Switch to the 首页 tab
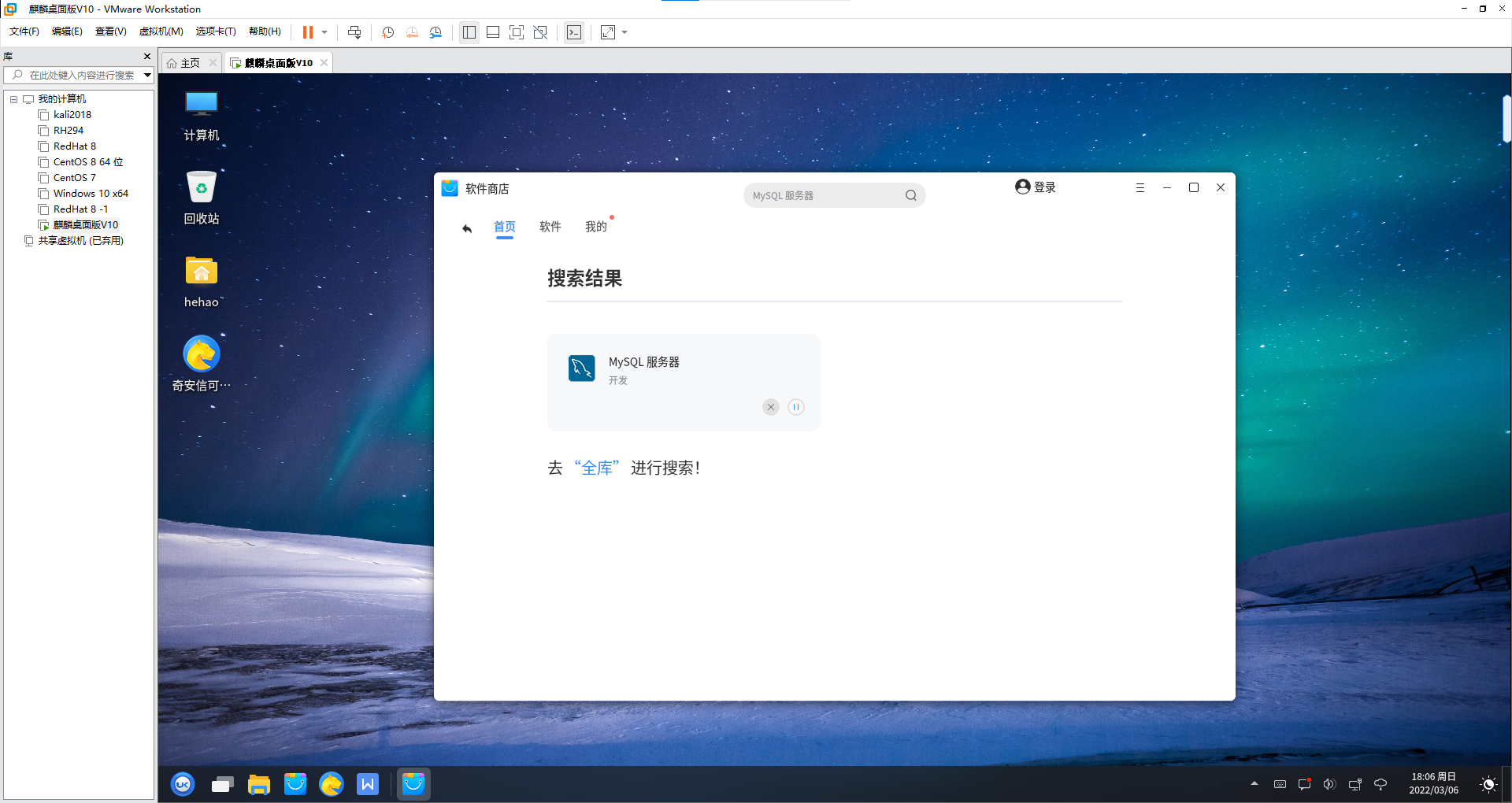Screen dimensions: 1512x803 [x=505, y=228]
